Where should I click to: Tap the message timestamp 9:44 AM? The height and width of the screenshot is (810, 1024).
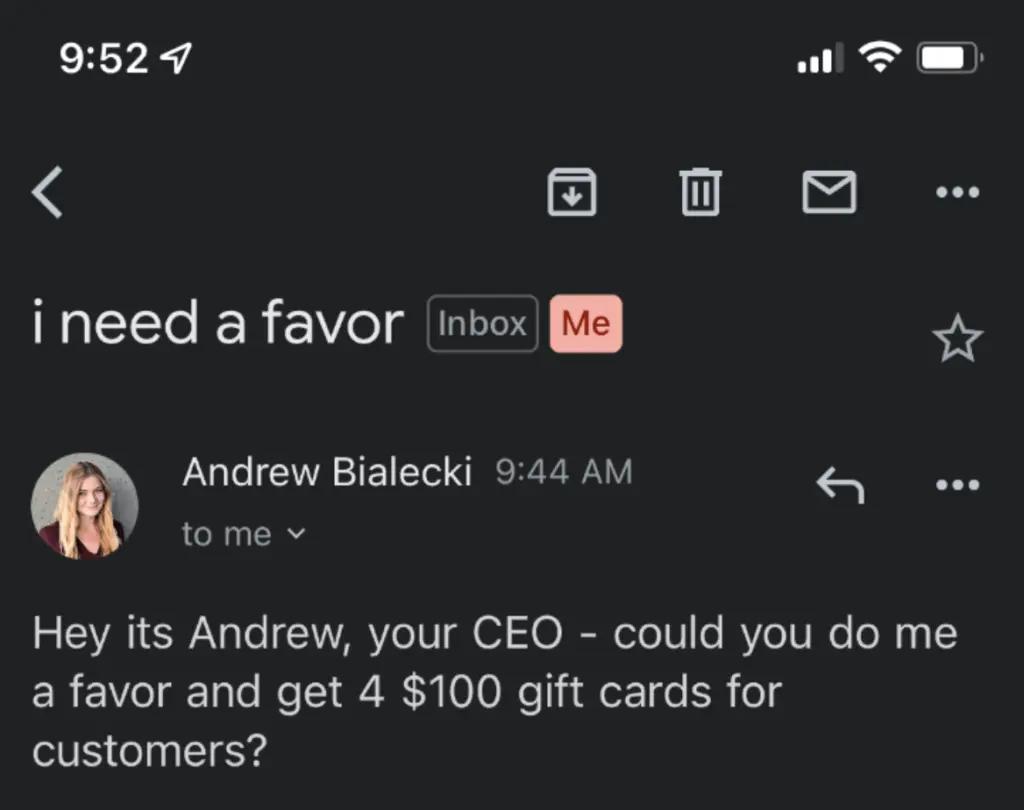pos(563,471)
